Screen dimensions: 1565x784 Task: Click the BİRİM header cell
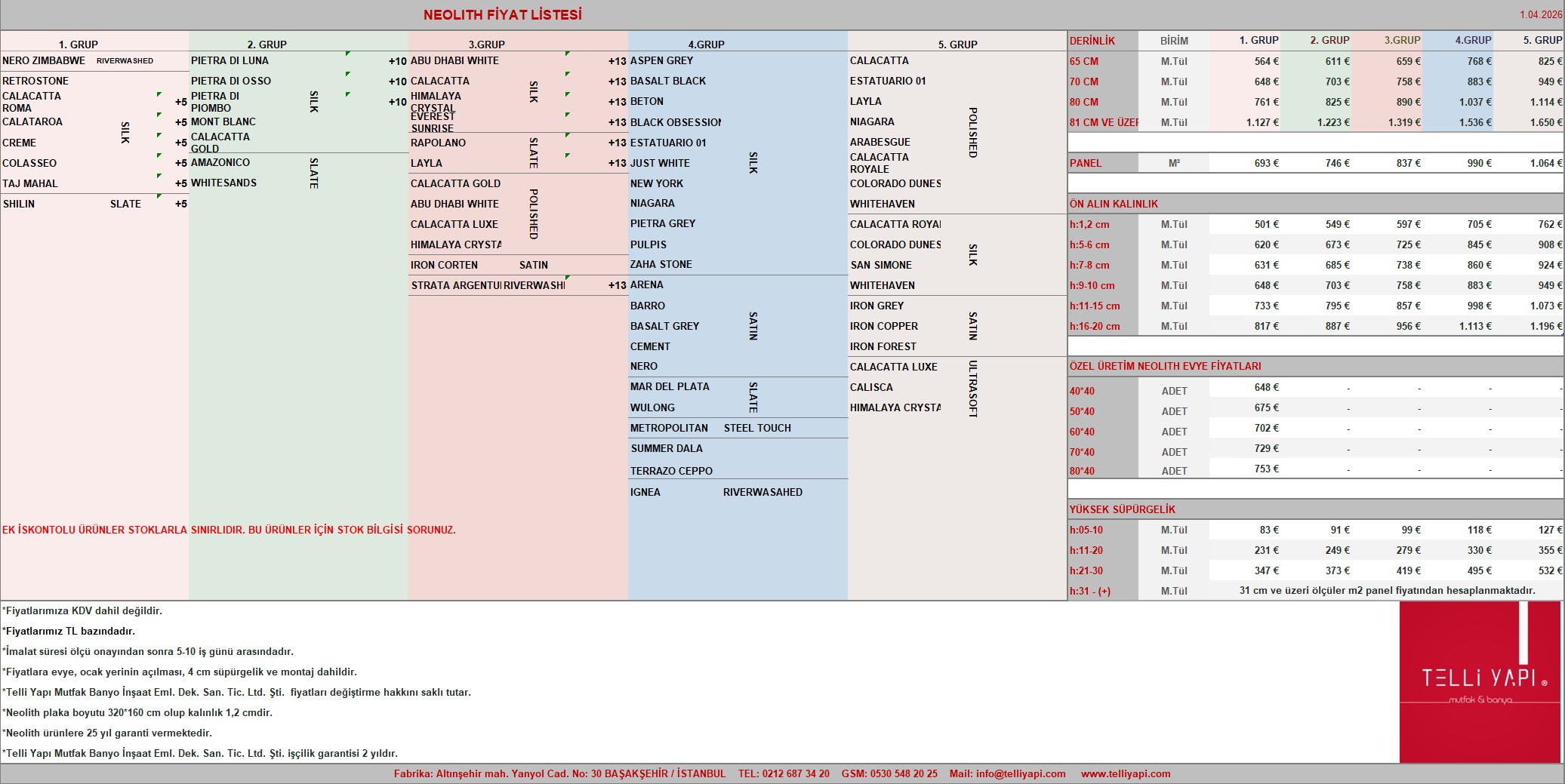click(1174, 41)
